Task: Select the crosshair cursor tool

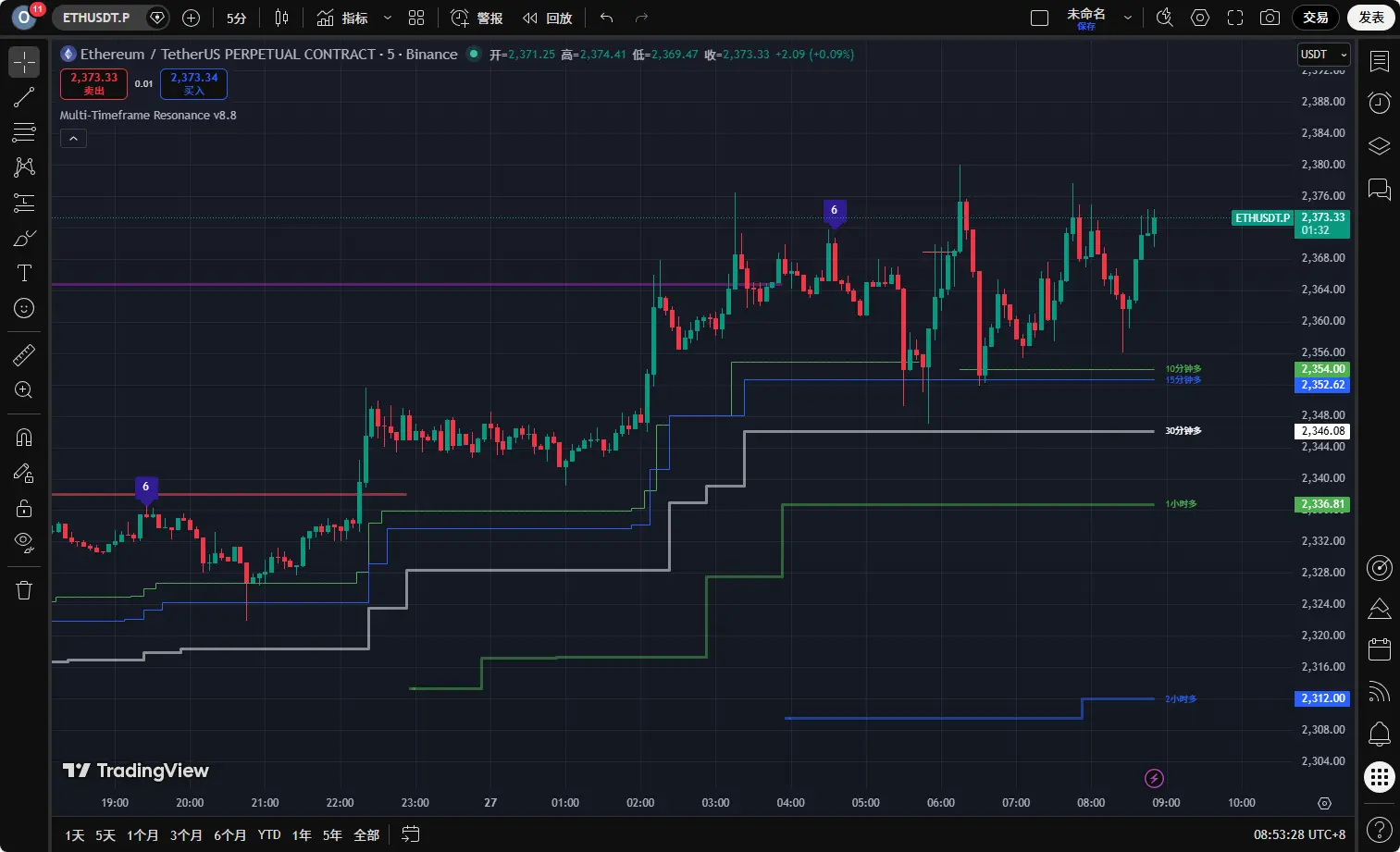Action: (x=24, y=62)
